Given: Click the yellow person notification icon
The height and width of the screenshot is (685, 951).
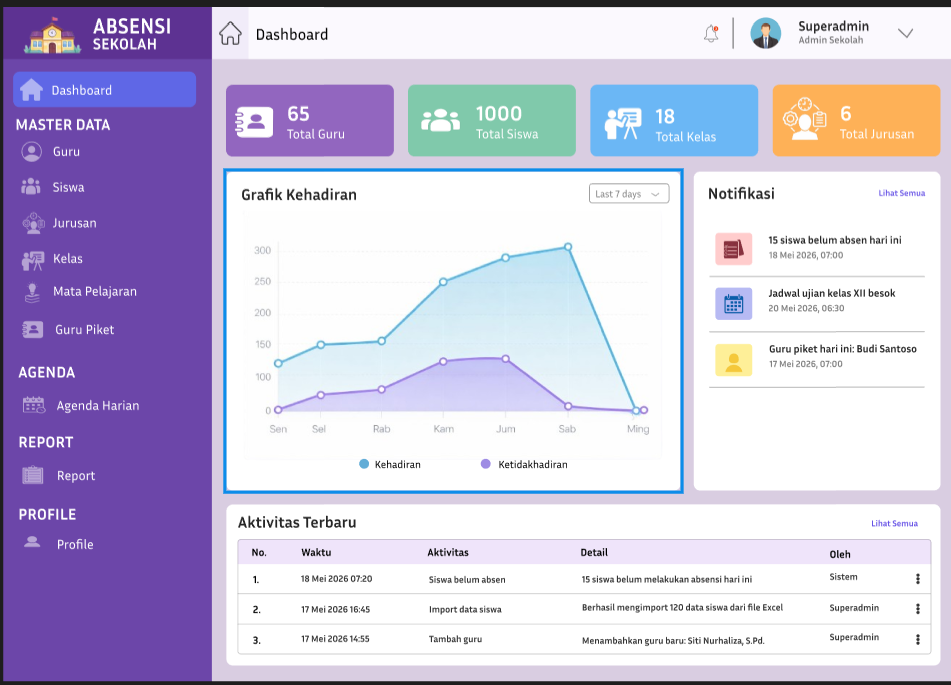Looking at the screenshot, I should (x=733, y=360).
